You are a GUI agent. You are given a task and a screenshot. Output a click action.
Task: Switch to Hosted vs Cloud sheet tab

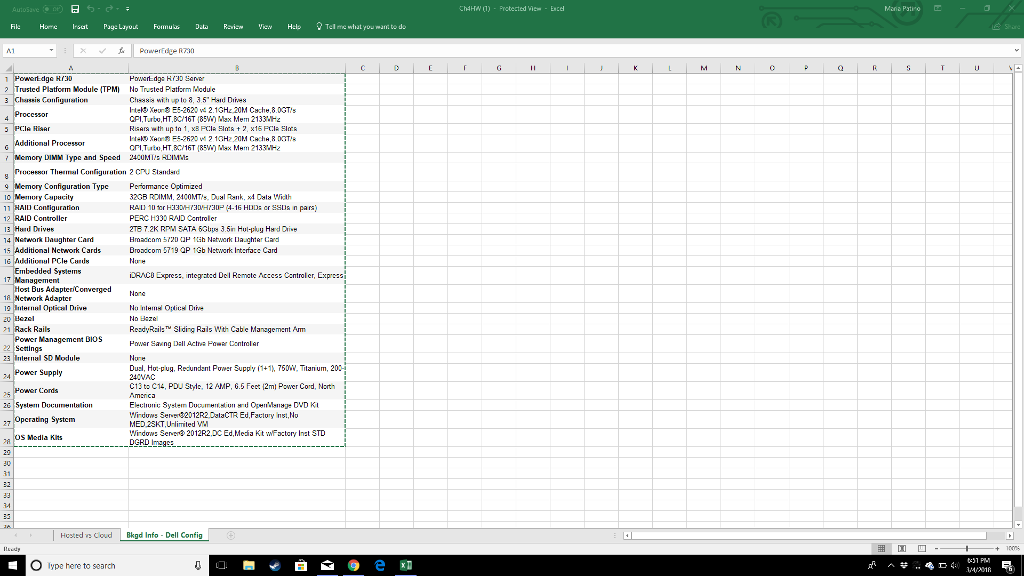coord(86,535)
